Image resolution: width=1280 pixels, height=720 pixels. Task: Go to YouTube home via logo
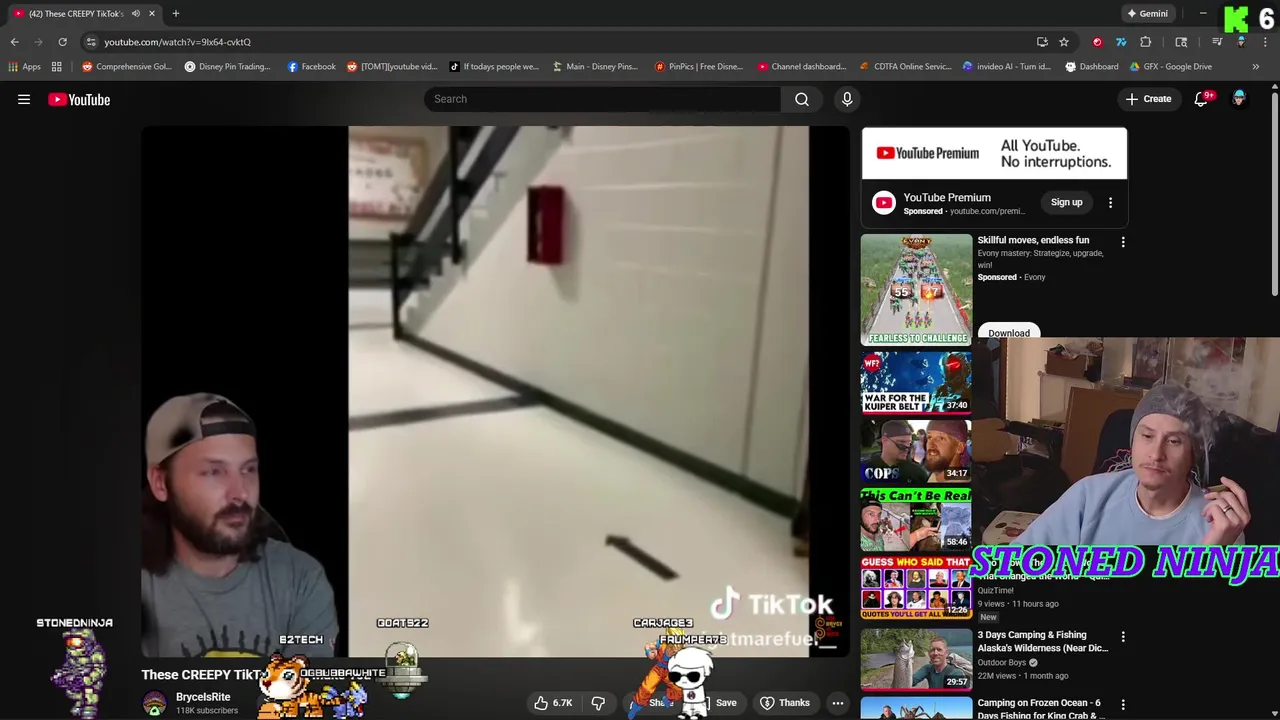[79, 99]
